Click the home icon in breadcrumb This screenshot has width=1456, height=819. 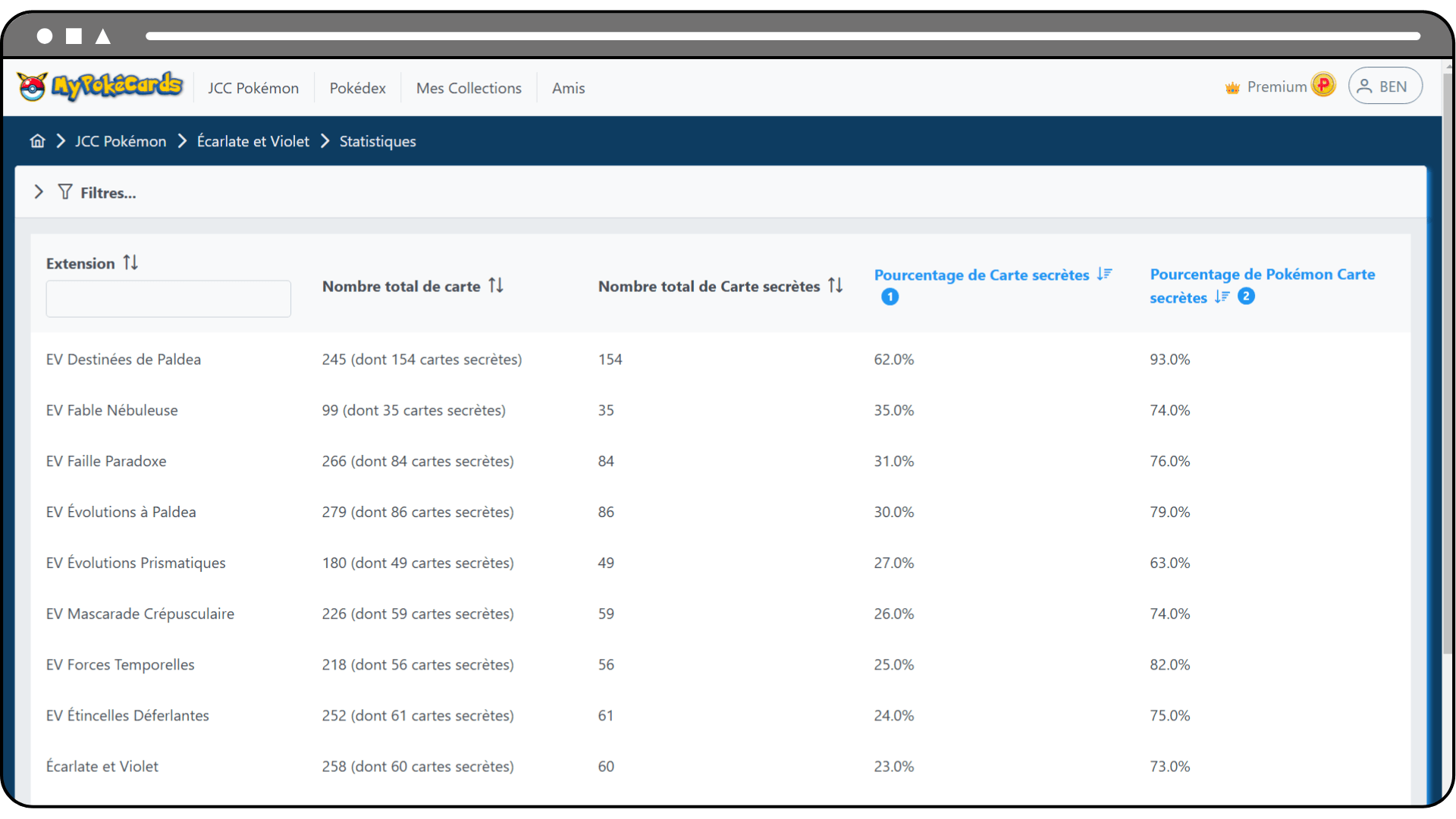(x=37, y=141)
